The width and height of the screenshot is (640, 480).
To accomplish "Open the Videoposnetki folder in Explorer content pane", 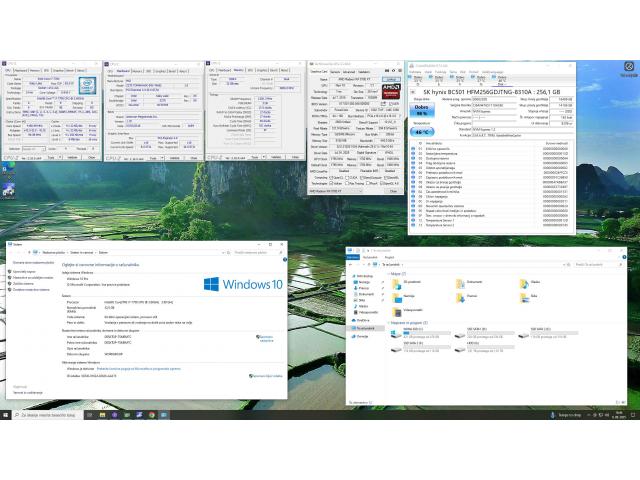I will 407,312.
